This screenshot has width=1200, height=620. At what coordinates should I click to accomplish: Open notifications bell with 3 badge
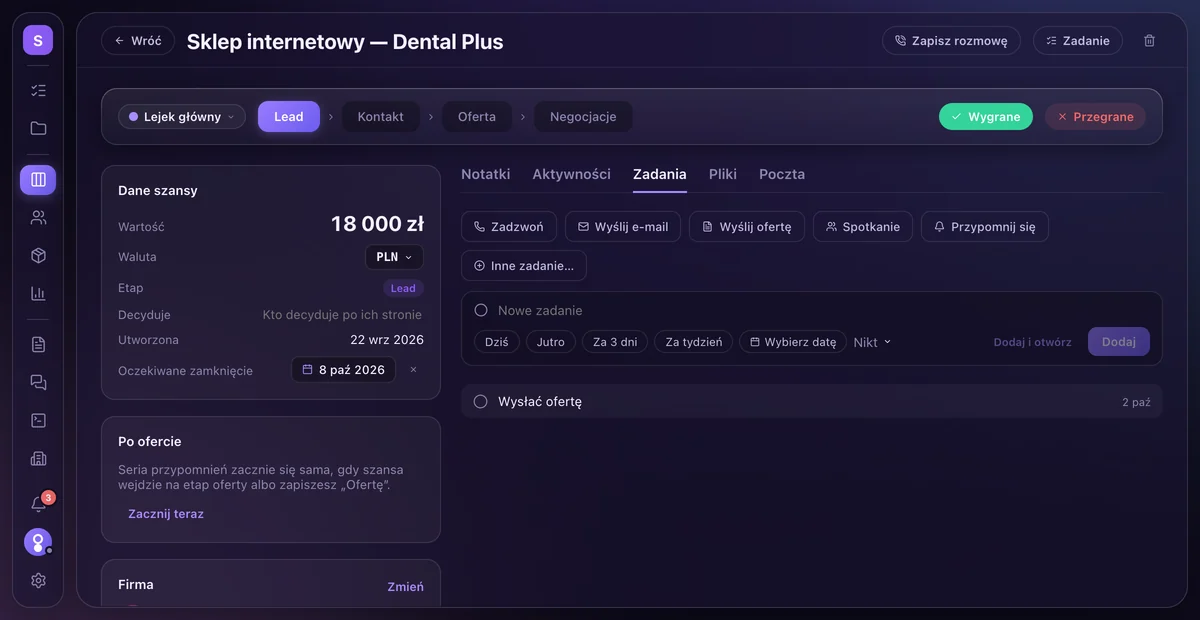38,504
